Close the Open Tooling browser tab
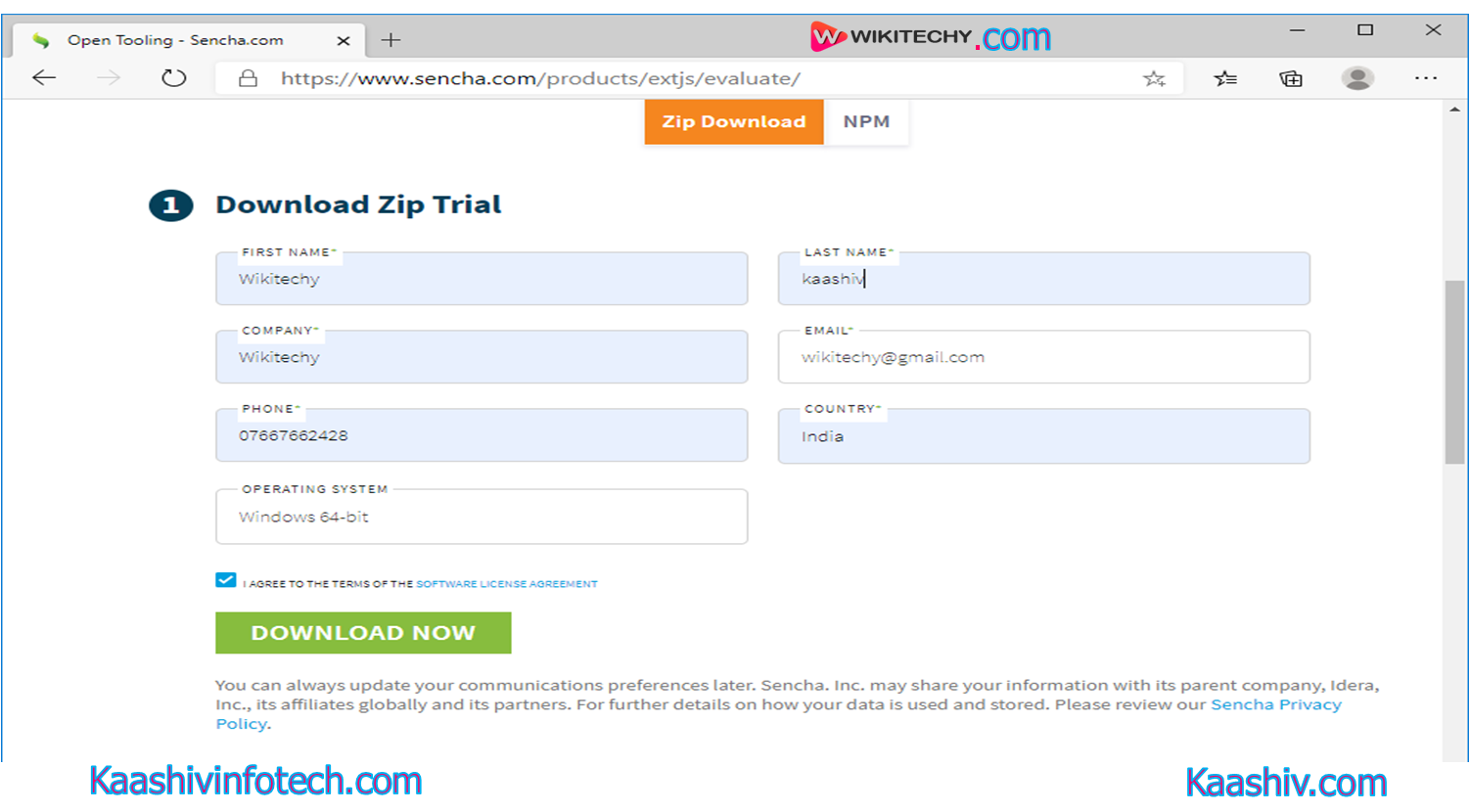 click(x=343, y=41)
